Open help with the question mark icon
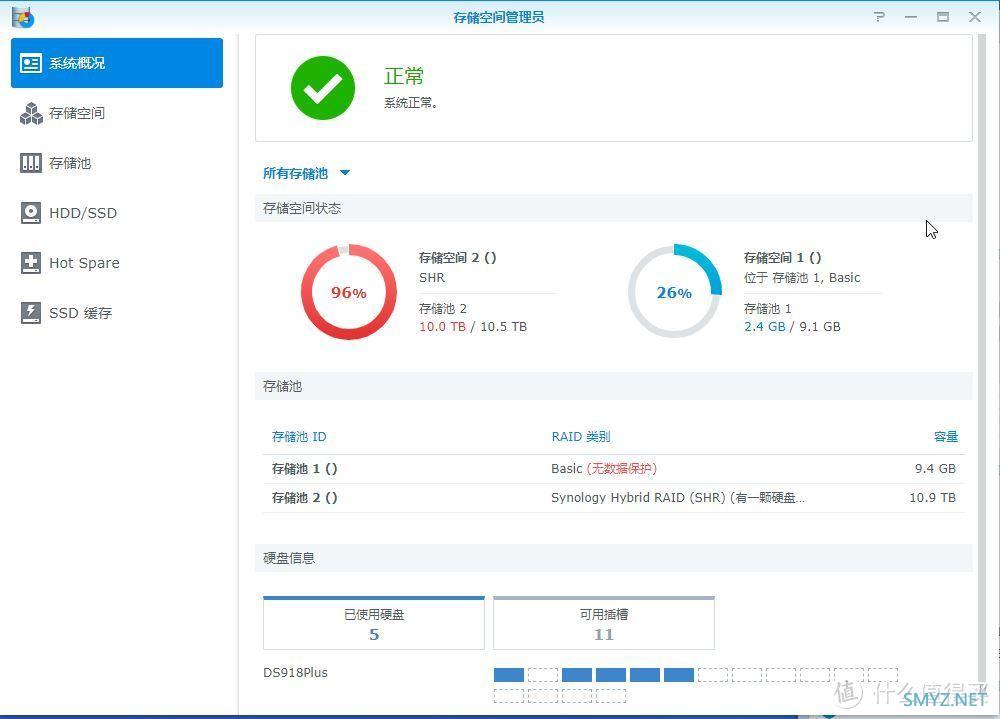 tap(879, 17)
